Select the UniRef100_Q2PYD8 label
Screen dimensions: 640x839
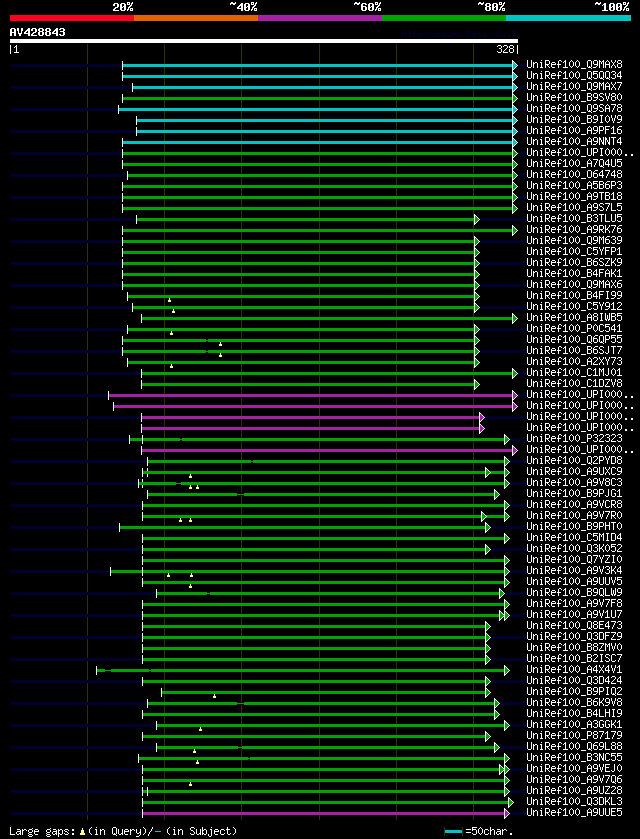coord(574,460)
